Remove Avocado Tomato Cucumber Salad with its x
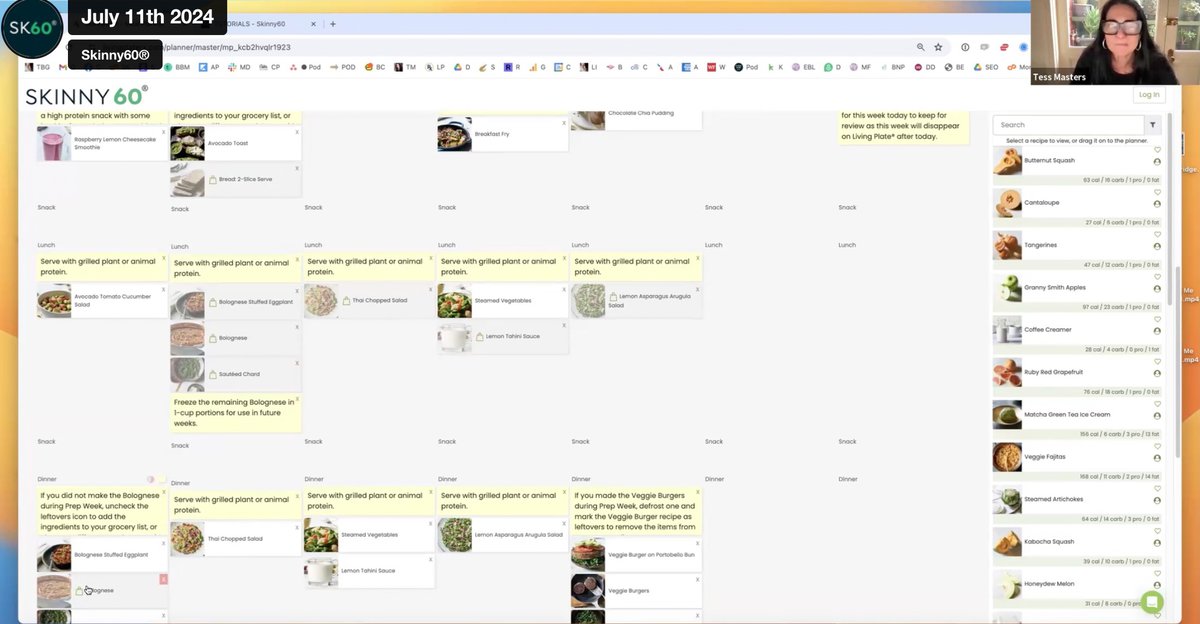 (164, 289)
